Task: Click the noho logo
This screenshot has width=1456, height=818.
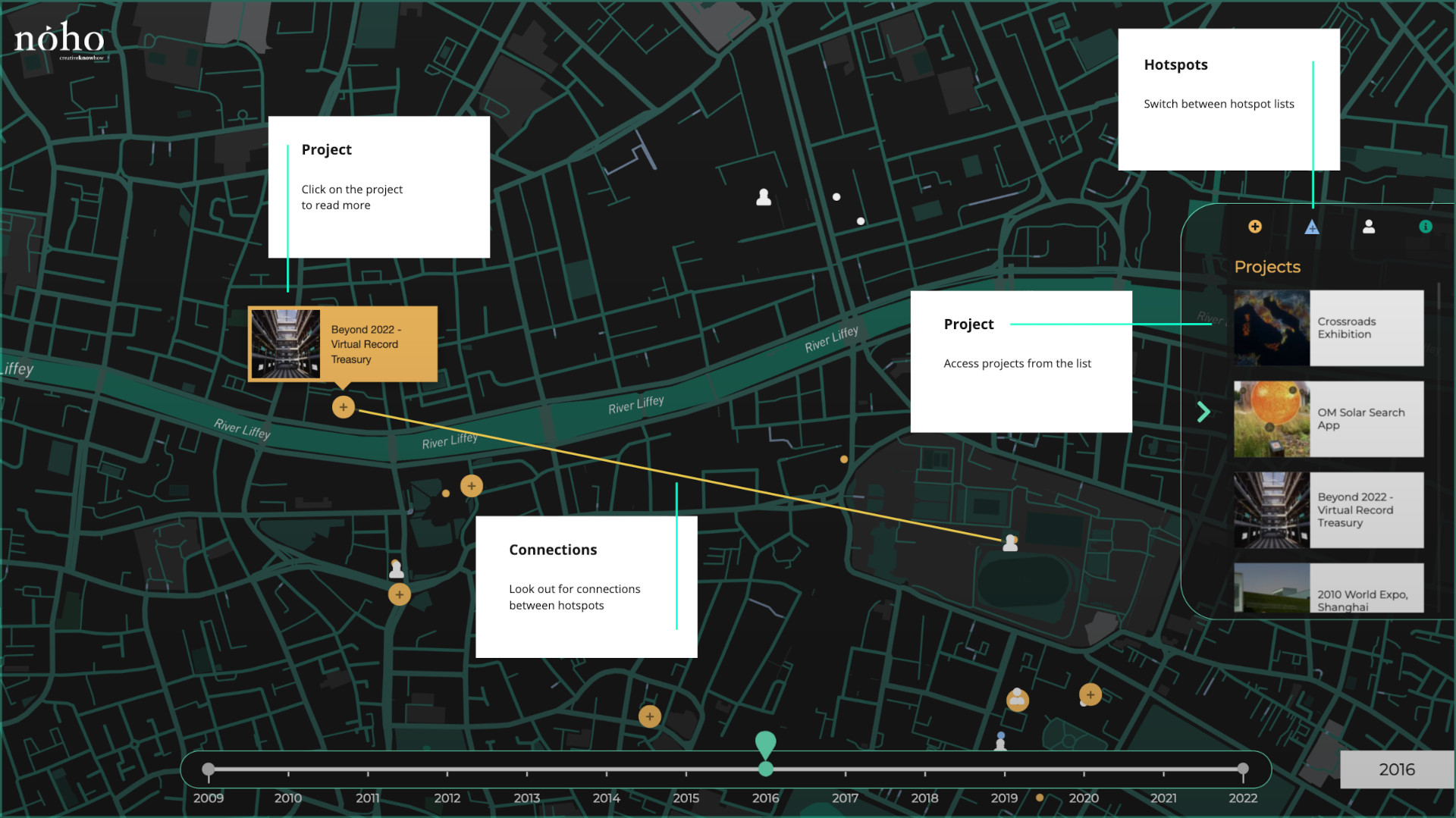Action: coord(59,39)
